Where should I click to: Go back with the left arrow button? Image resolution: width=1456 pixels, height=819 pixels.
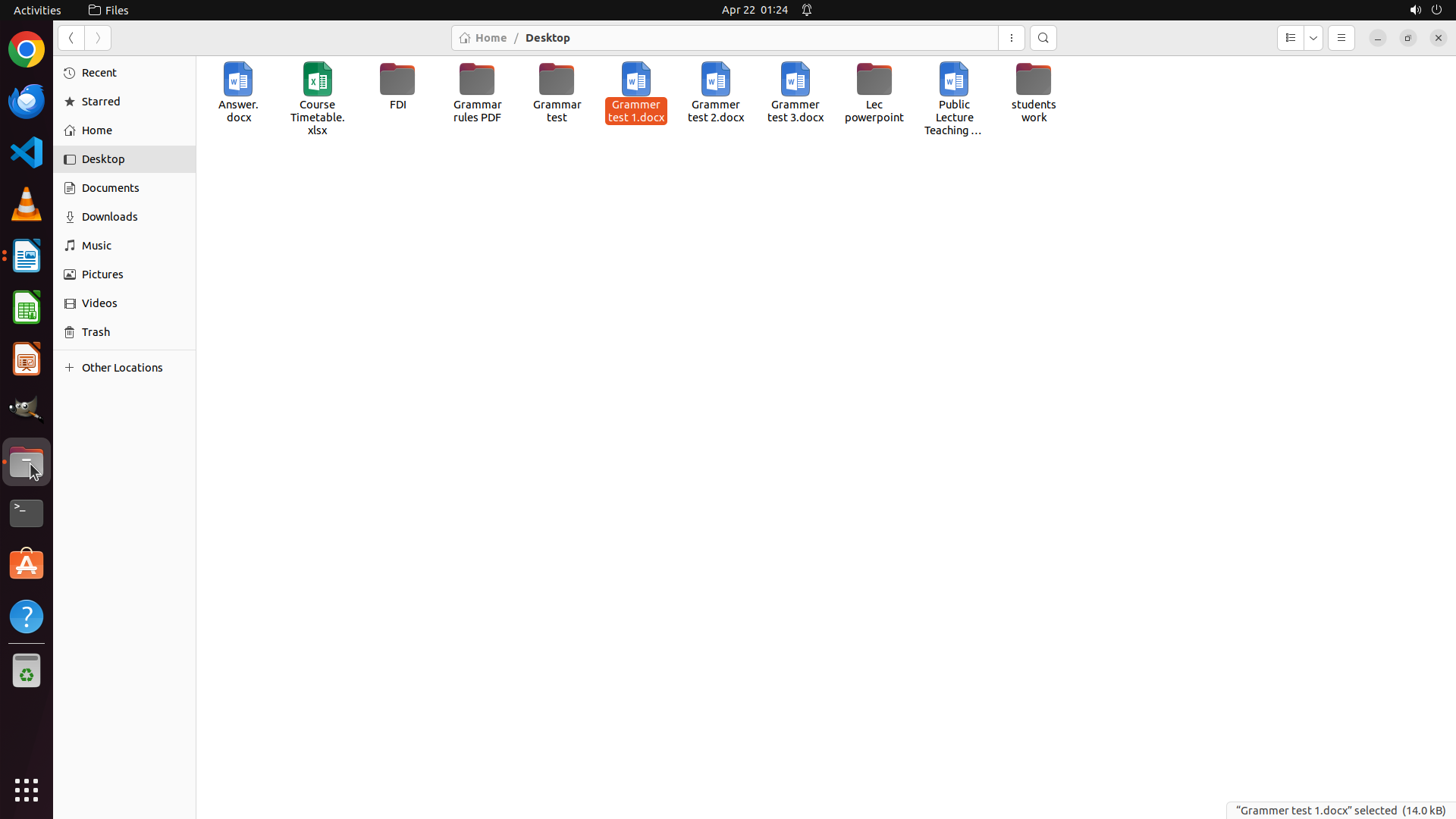tap(71, 38)
